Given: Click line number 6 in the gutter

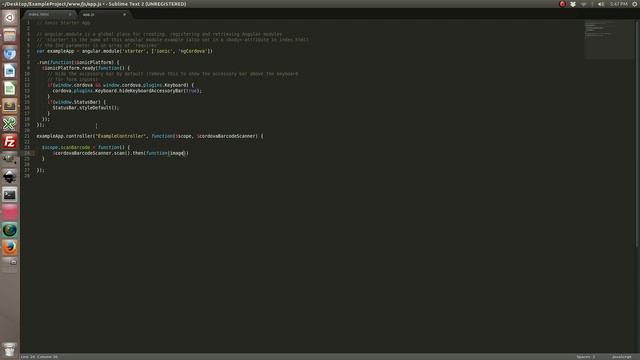Looking at the screenshot, I should coord(28,51).
